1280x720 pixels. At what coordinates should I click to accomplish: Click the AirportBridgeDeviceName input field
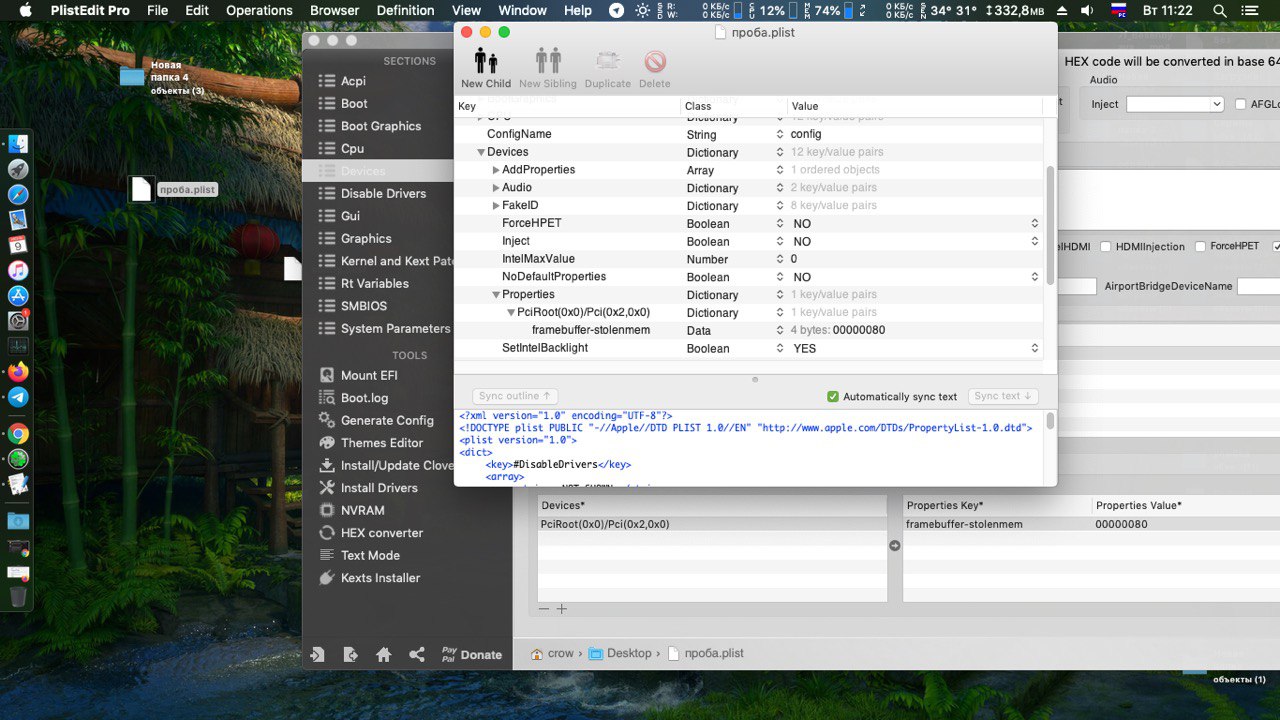(x=1258, y=286)
